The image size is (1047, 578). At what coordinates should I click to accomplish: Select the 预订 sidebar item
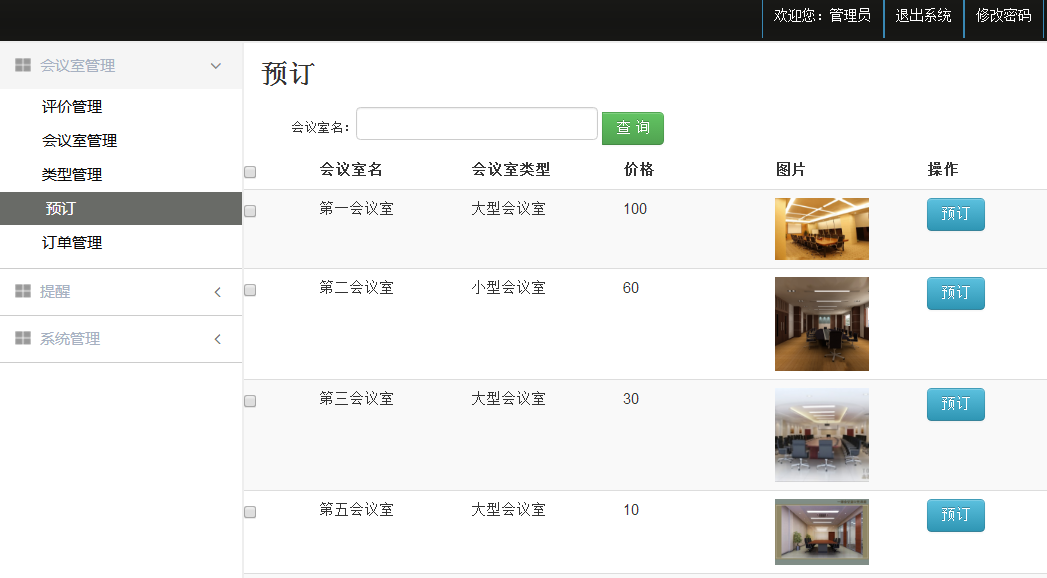(121, 208)
